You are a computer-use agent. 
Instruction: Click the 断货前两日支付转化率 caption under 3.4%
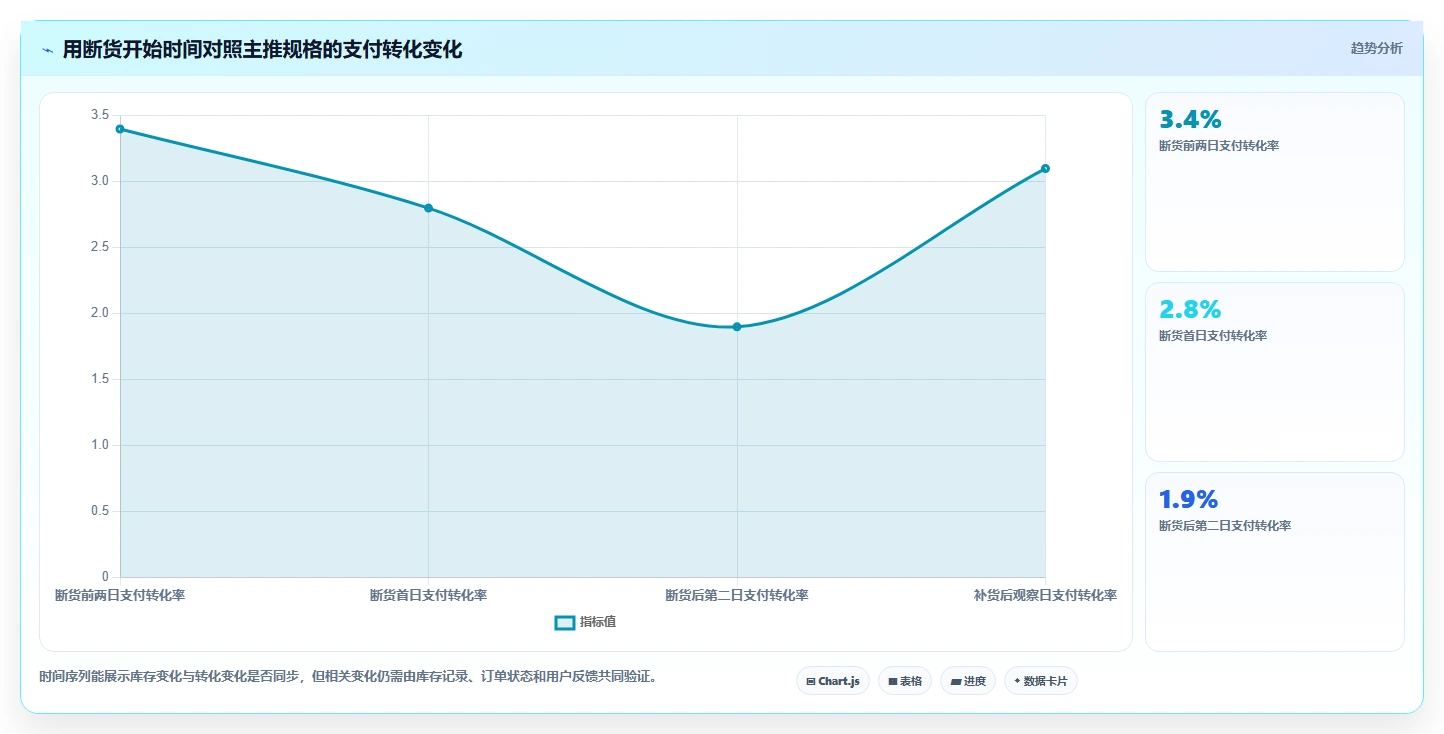point(1219,146)
